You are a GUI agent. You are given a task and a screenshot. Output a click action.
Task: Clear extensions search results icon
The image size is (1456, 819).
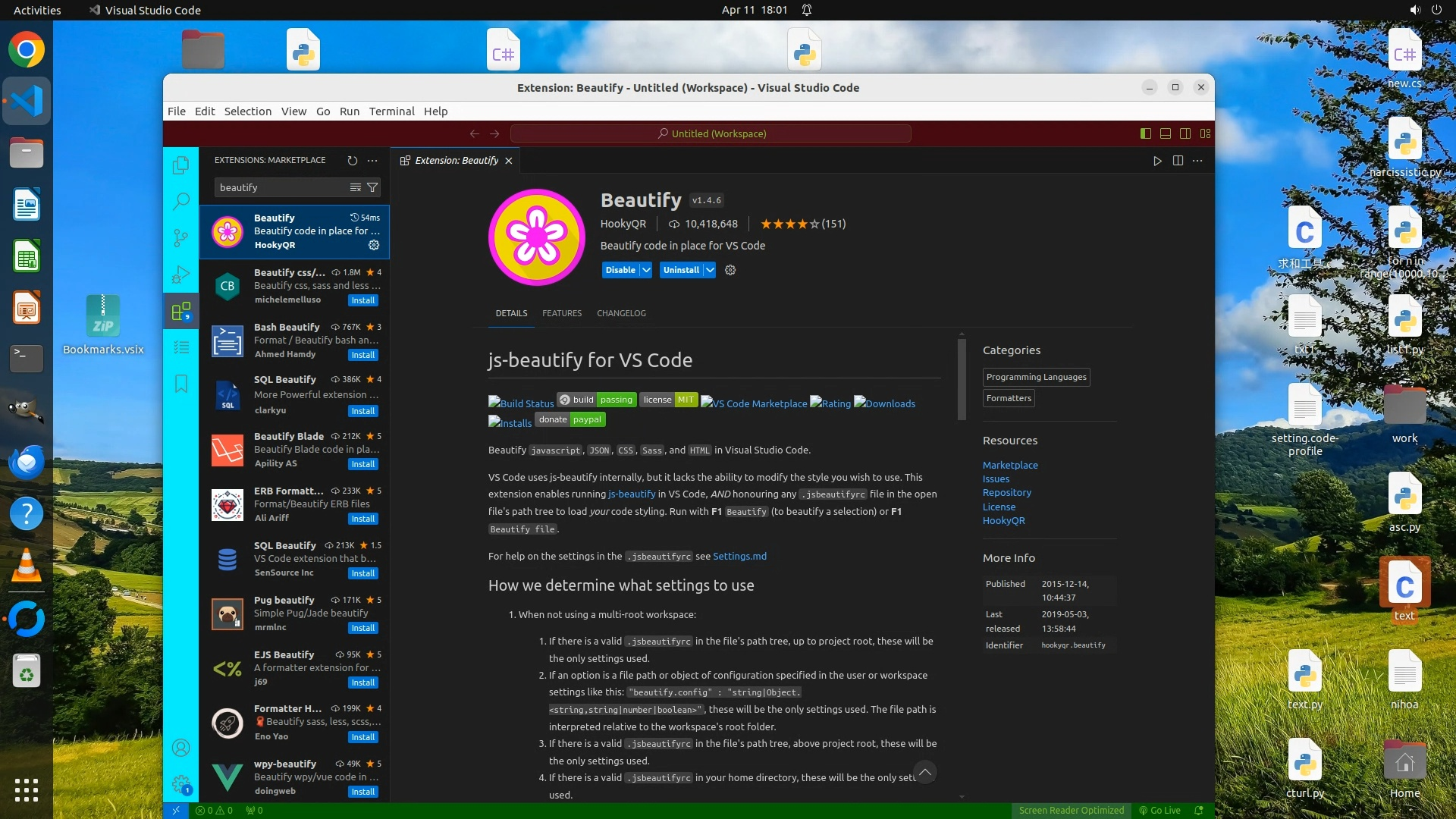(355, 187)
